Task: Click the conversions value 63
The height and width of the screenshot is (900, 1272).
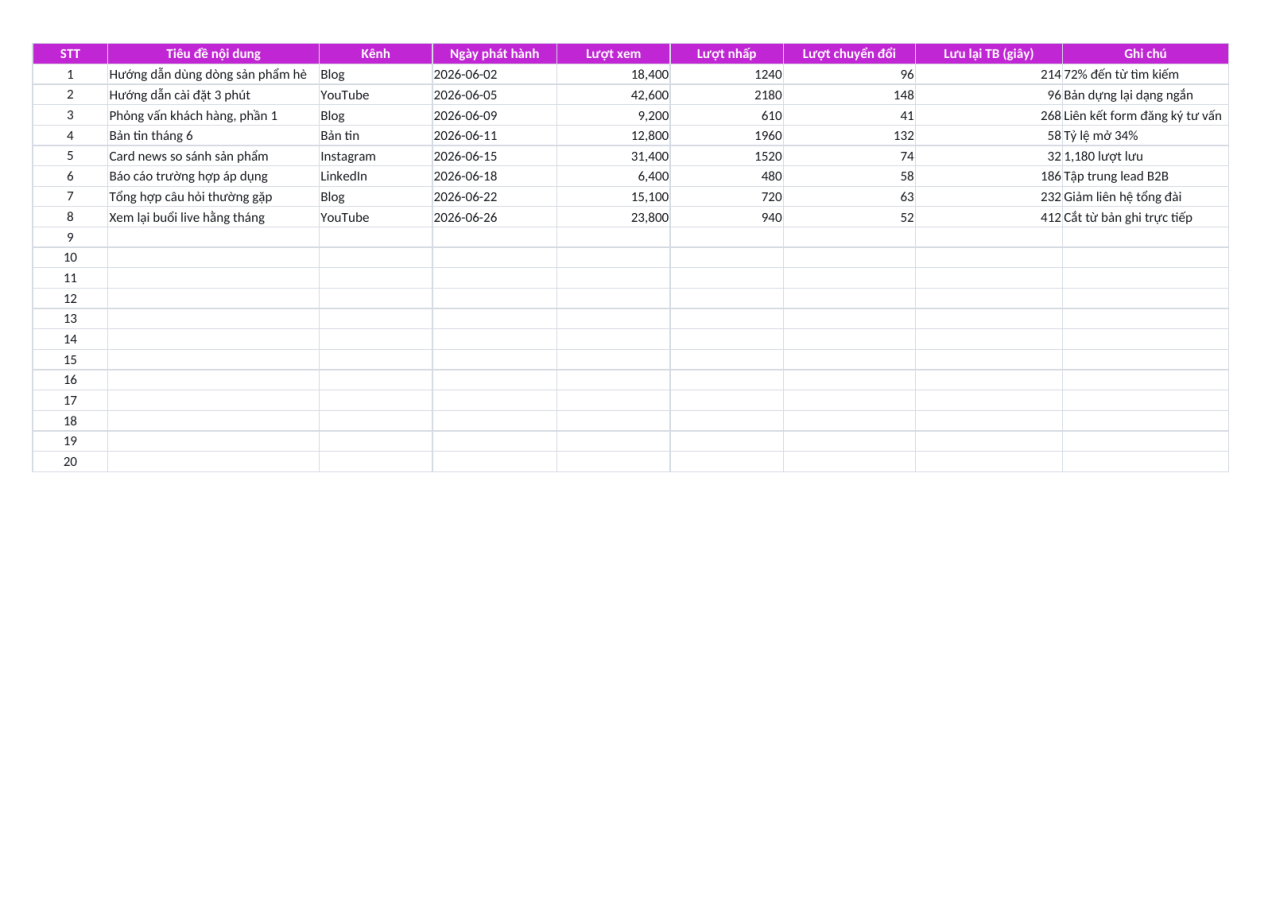Action: pos(849,197)
